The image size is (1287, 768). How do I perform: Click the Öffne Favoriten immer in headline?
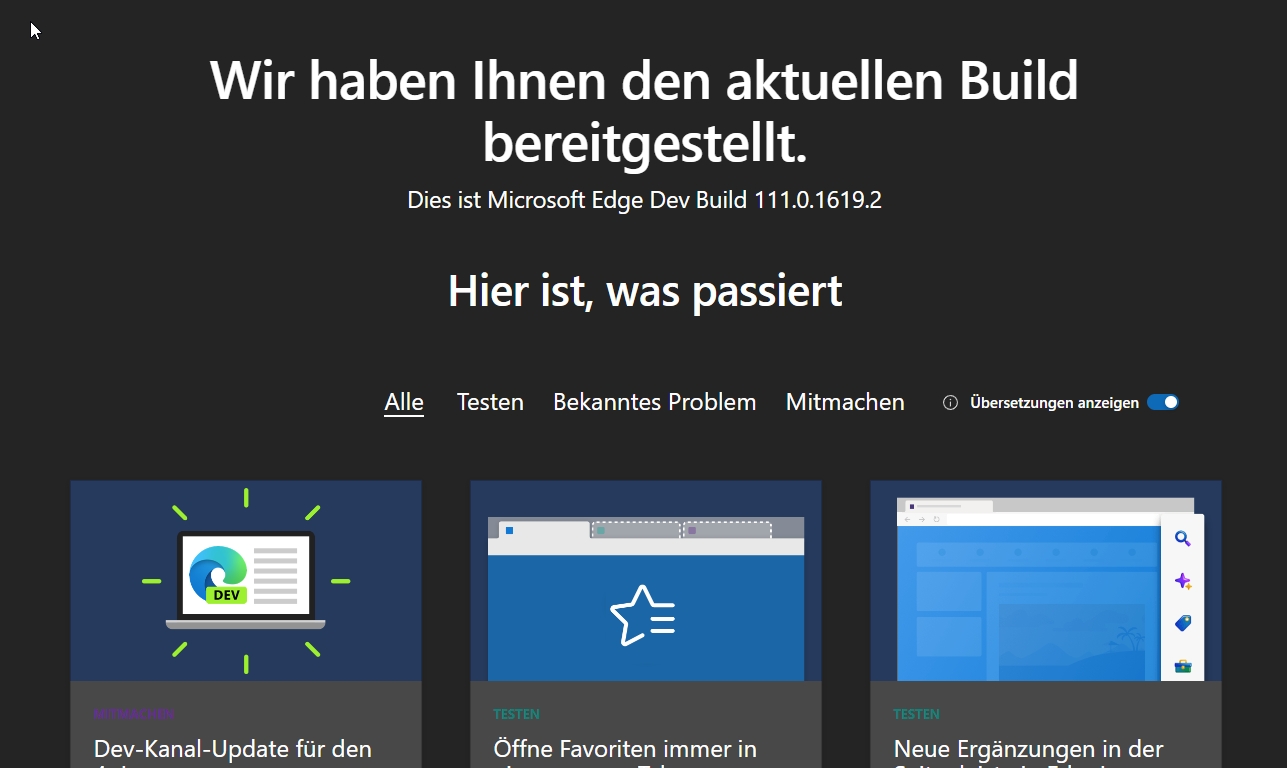625,749
